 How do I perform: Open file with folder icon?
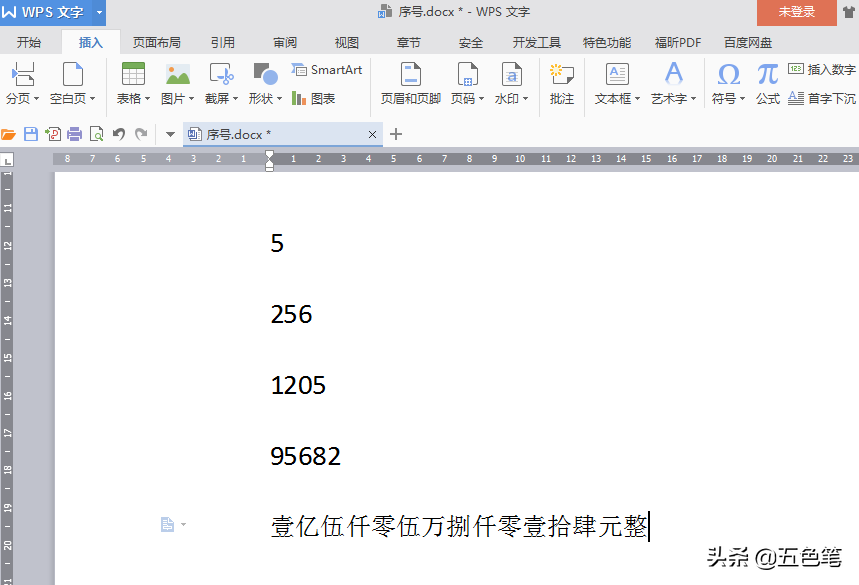[x=9, y=134]
